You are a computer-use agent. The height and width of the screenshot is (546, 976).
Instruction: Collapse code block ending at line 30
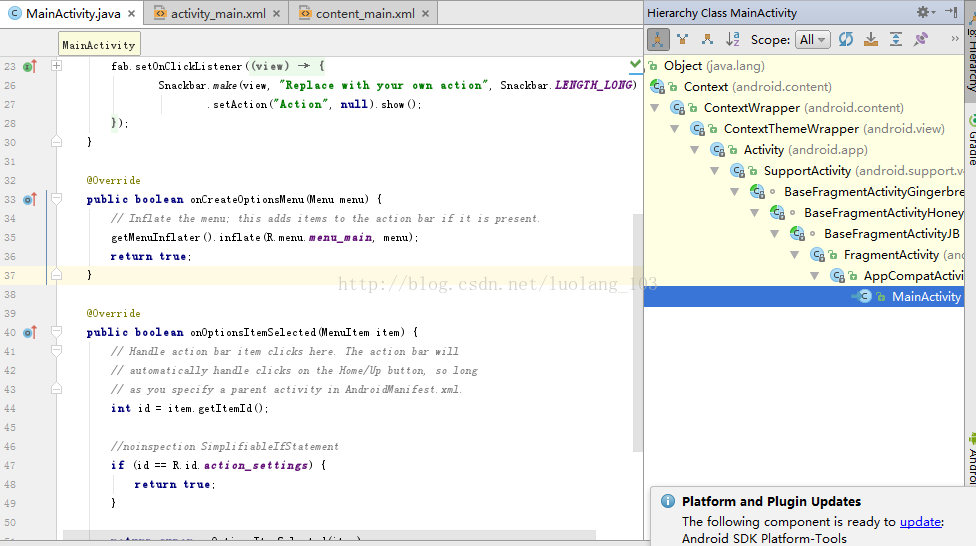56,142
